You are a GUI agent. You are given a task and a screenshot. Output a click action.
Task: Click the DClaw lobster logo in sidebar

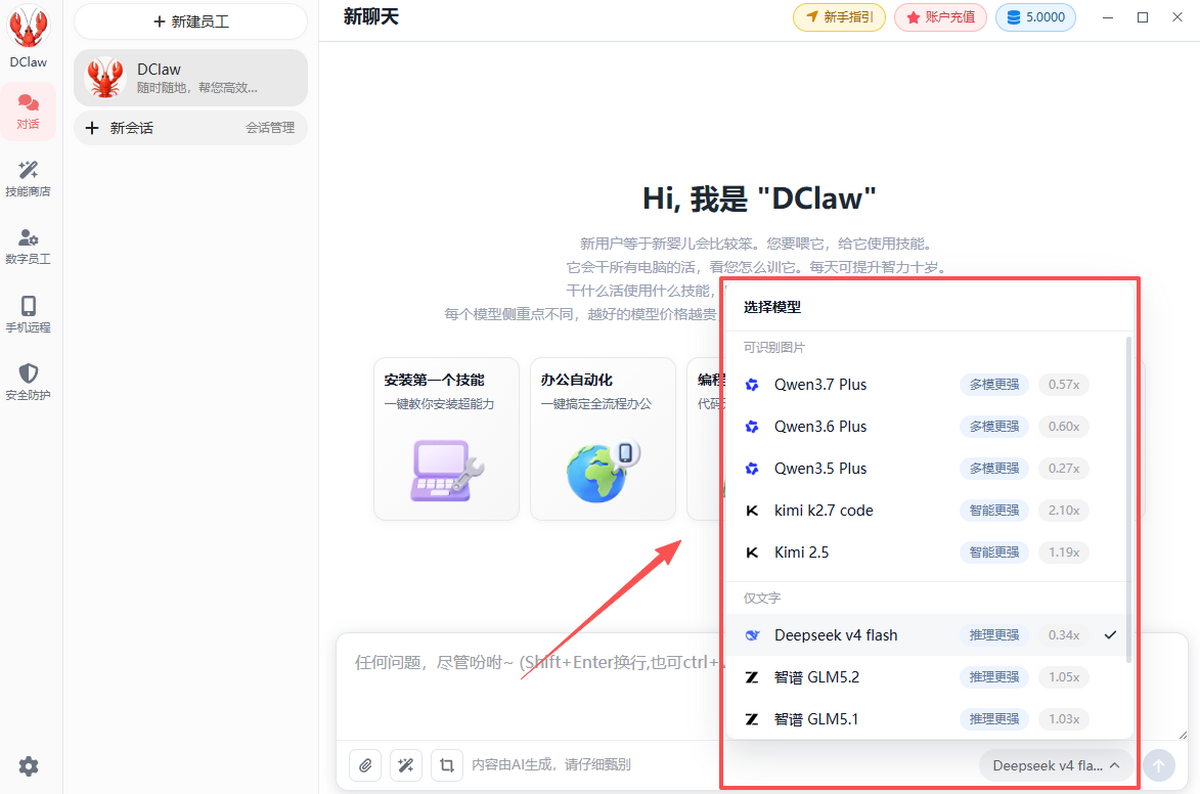coord(28,28)
